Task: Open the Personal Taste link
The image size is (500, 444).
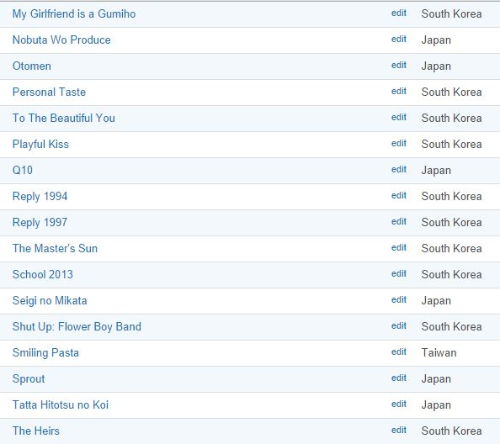Action: point(49,92)
